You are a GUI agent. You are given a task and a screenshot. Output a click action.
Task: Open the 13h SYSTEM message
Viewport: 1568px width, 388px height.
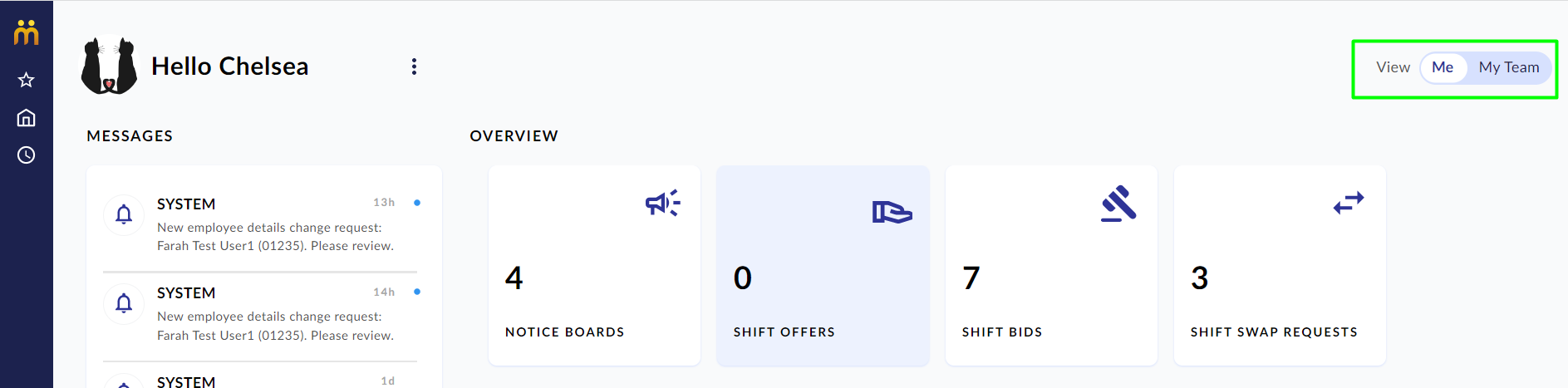coord(263,224)
